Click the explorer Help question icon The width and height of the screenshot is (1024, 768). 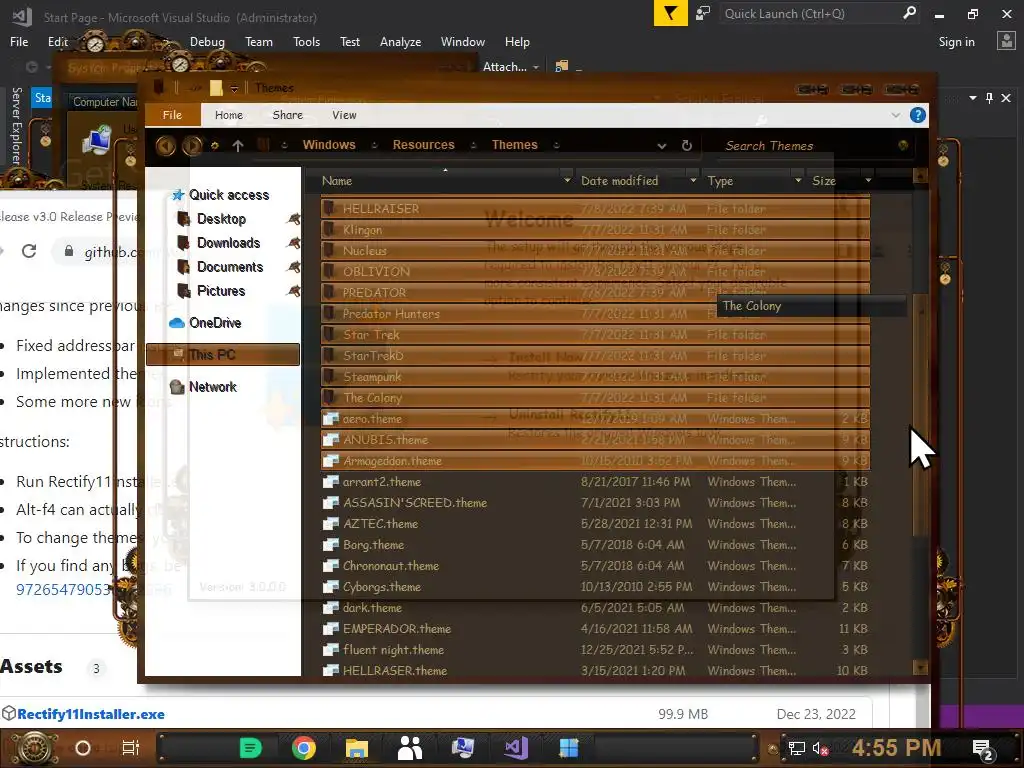[x=918, y=116]
